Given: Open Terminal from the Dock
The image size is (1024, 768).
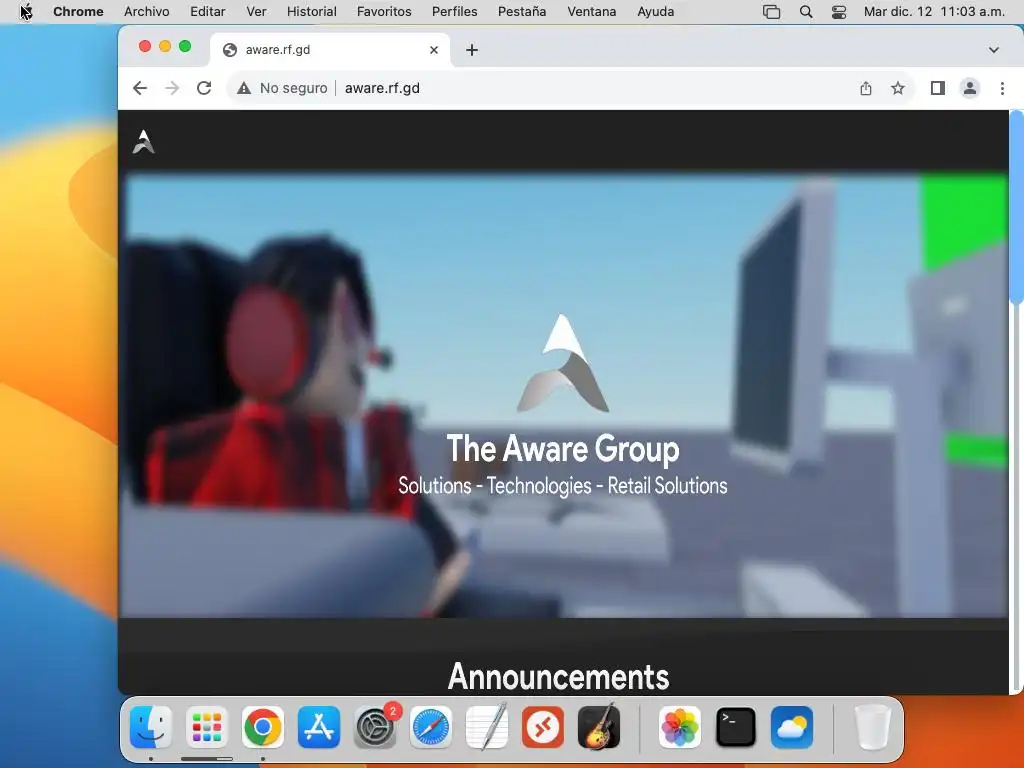Looking at the screenshot, I should tap(735, 727).
